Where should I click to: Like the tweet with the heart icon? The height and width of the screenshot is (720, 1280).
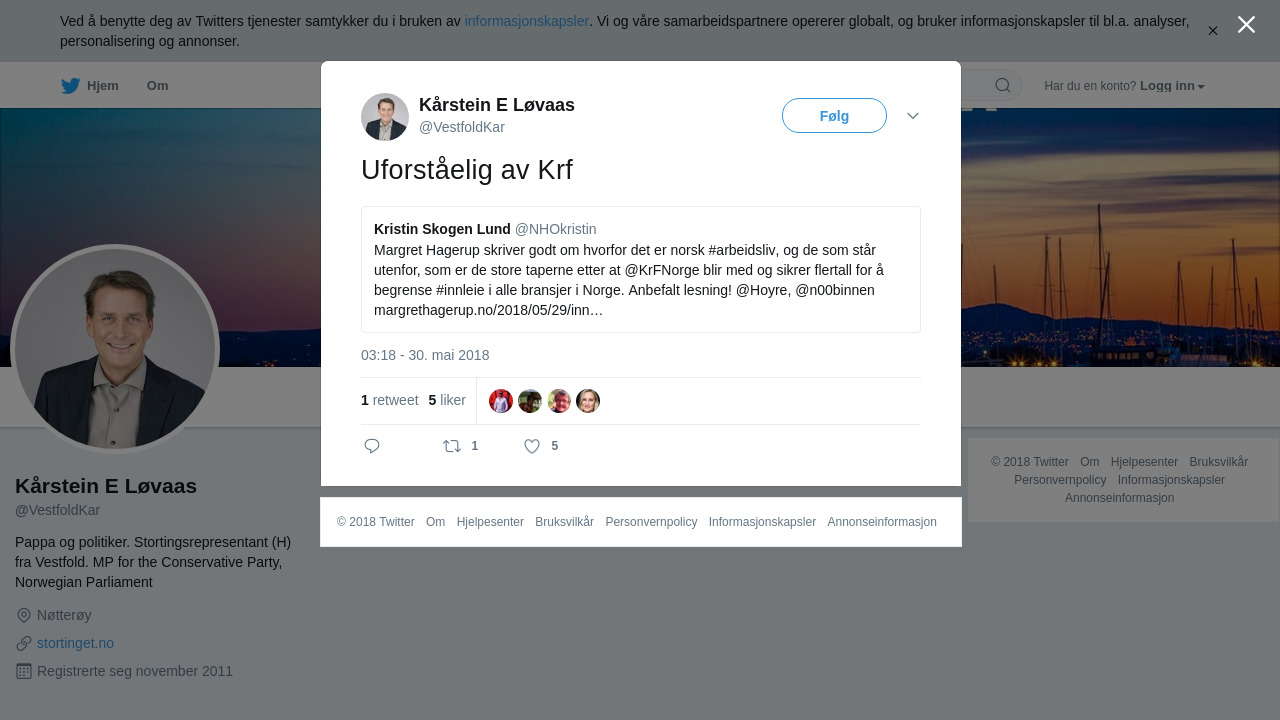532,446
